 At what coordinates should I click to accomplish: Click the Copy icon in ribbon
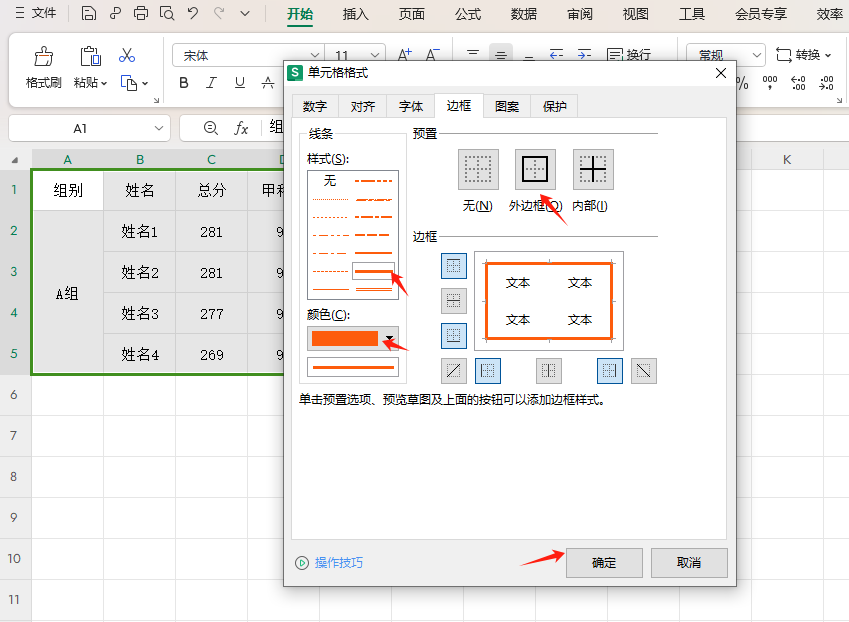click(129, 83)
